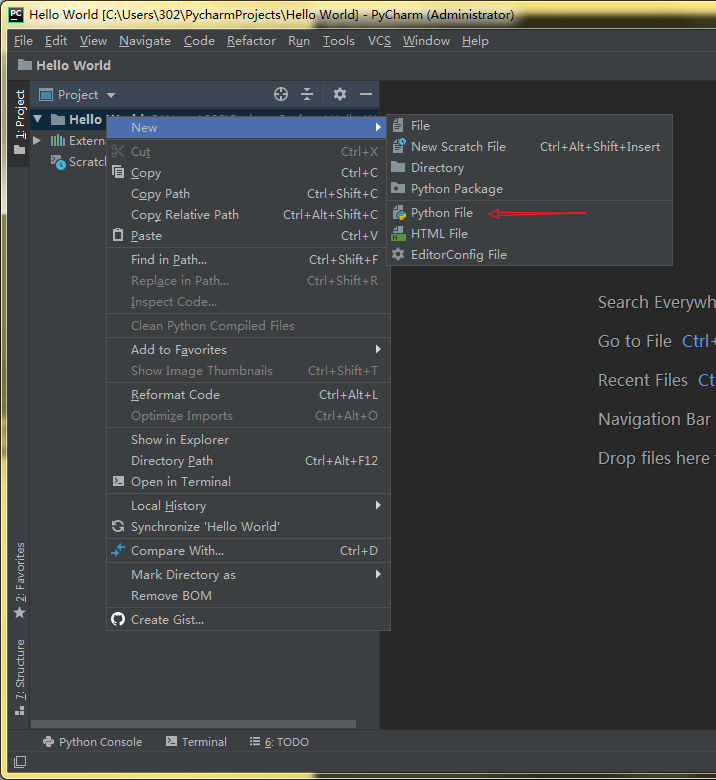Expand the External Libraries tree node

click(x=37, y=140)
